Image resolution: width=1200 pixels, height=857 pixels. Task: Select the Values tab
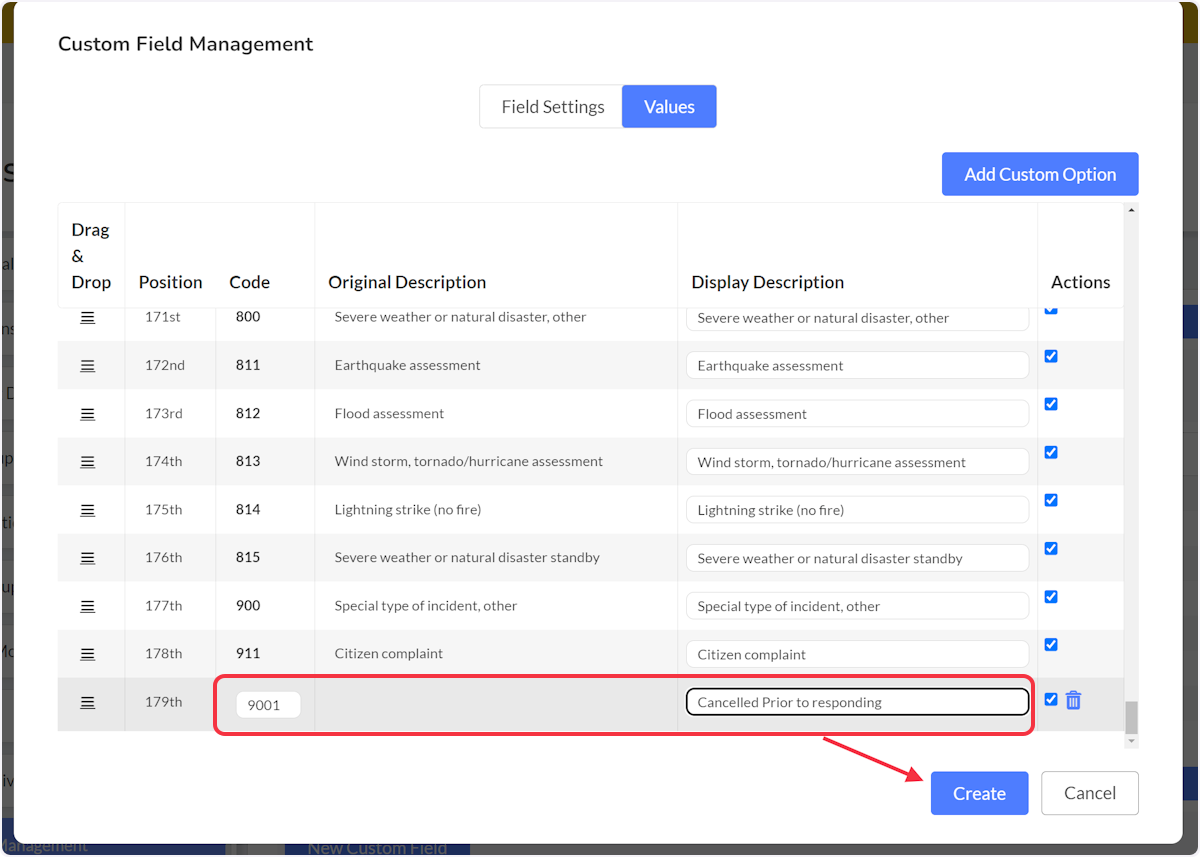[669, 106]
